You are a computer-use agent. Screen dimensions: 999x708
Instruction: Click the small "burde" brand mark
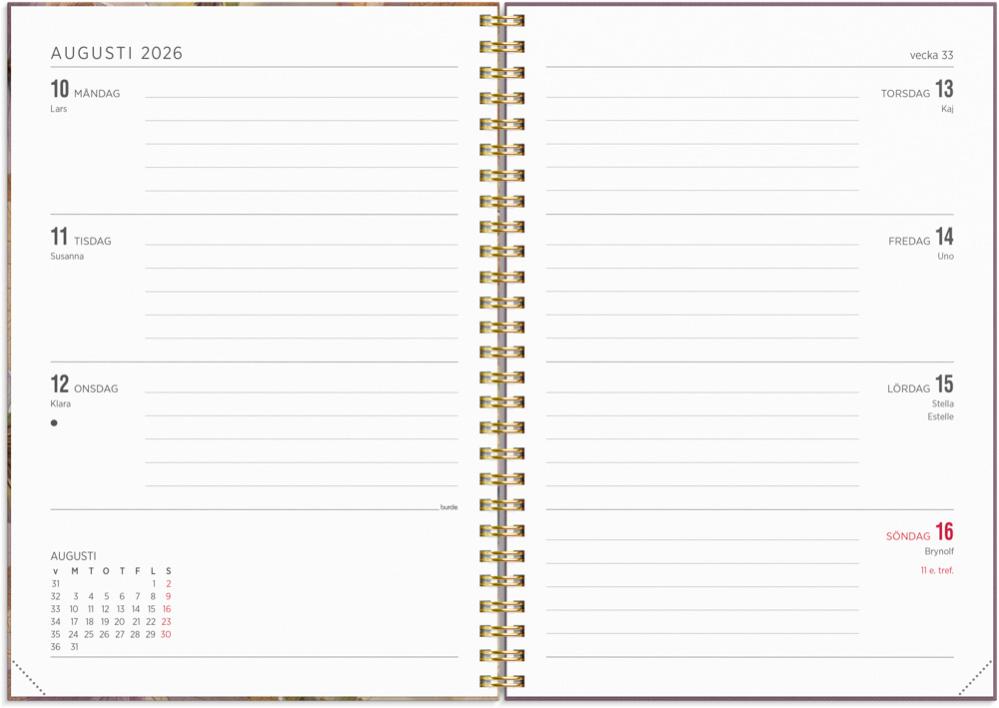(449, 507)
